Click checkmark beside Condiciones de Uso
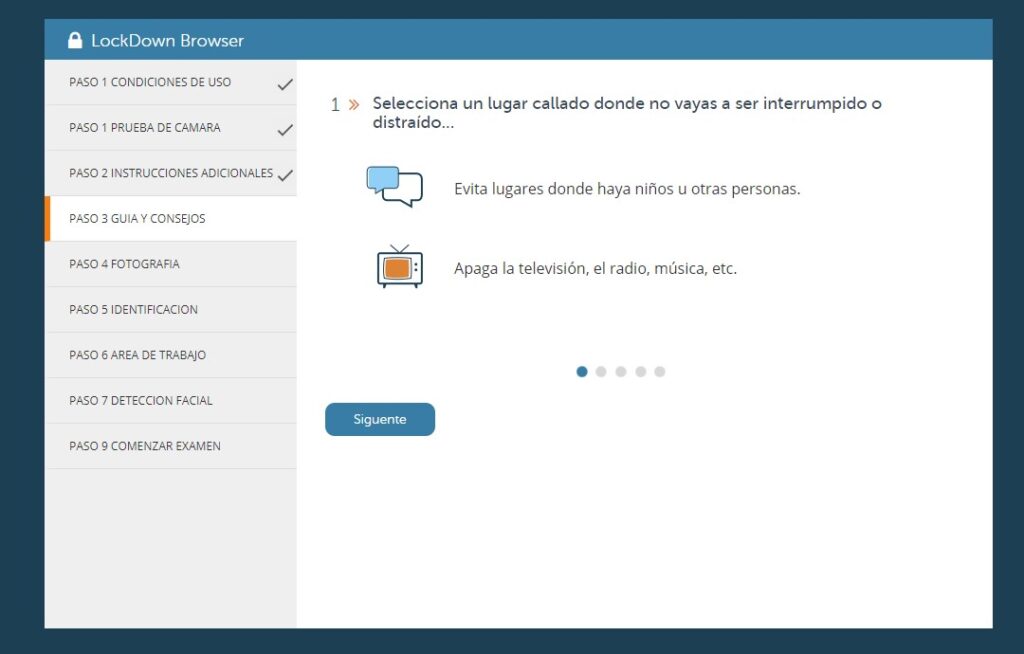The width and height of the screenshot is (1024, 654). tap(285, 84)
